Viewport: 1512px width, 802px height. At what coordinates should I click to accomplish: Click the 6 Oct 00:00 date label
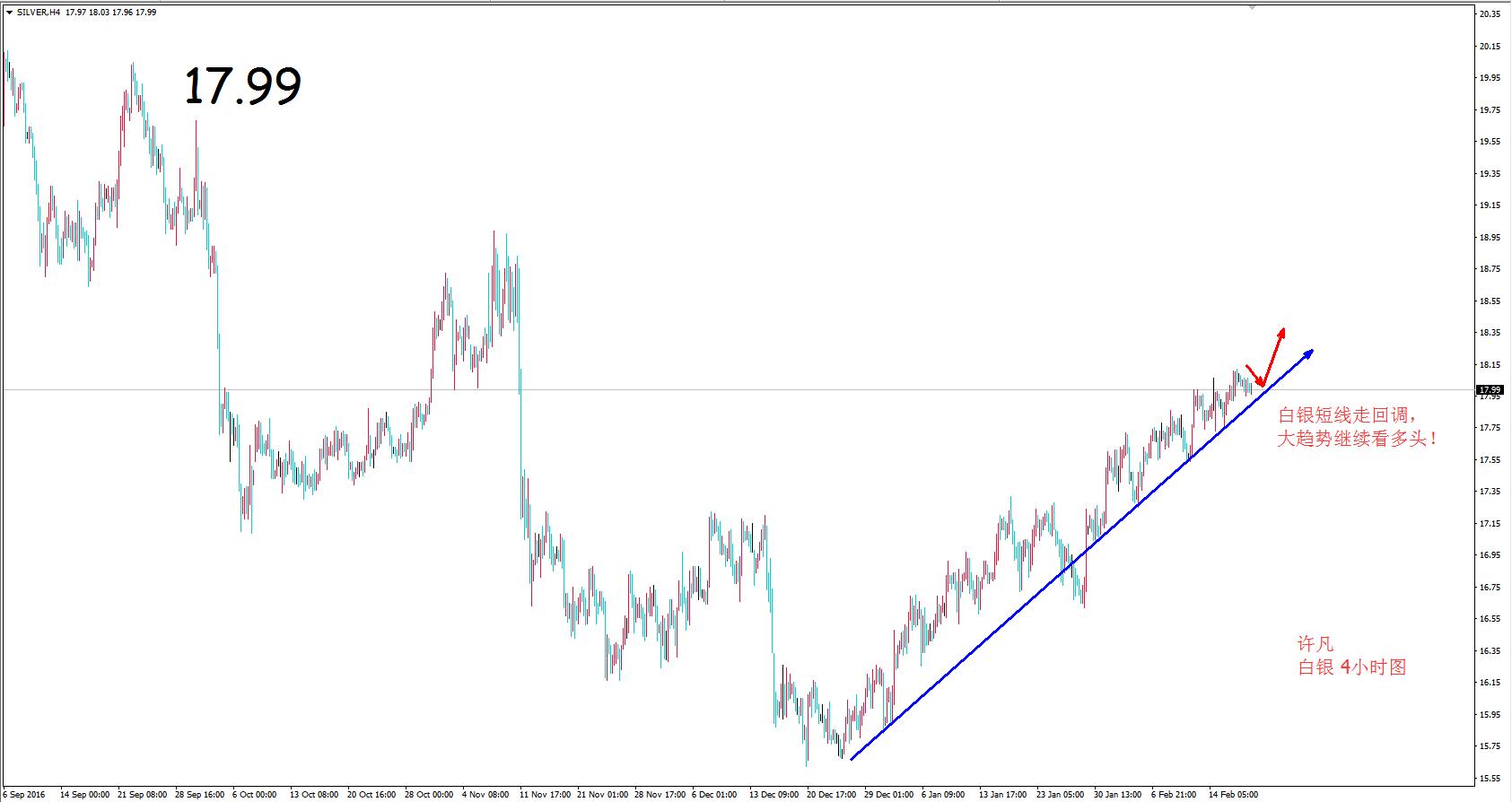point(255,795)
